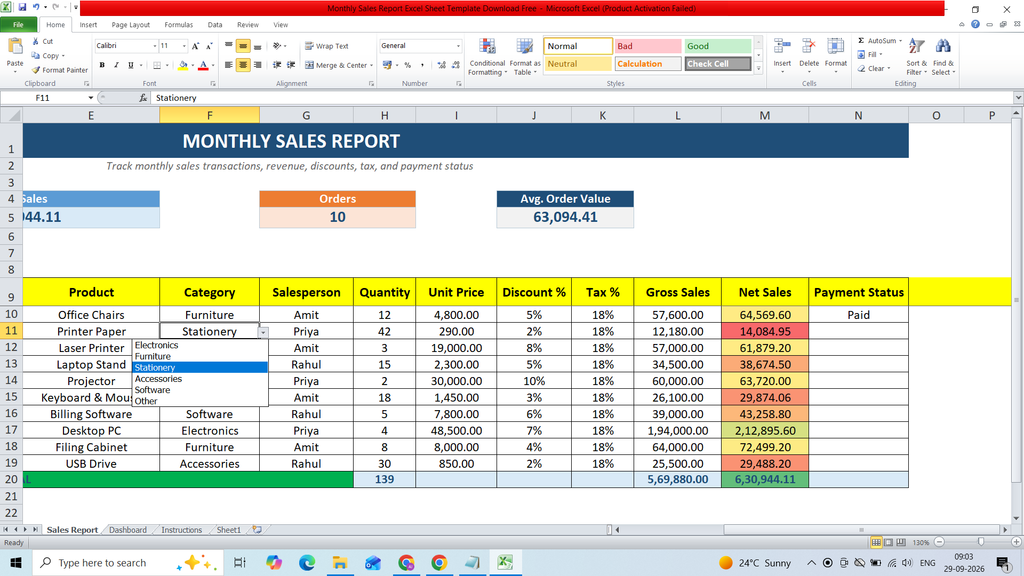Click the Percent Style icon

point(408,65)
